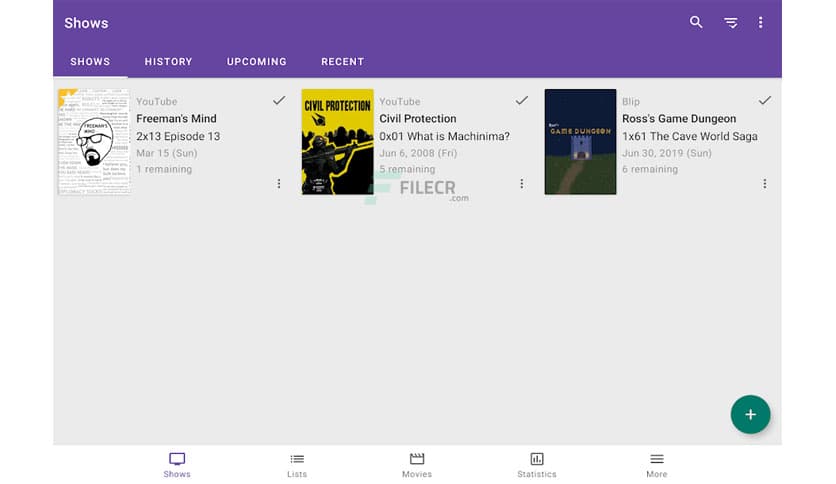Image resolution: width=836 pixels, height=484 pixels.
Task: Select Shows in bottom navigation
Action: pyautogui.click(x=177, y=464)
